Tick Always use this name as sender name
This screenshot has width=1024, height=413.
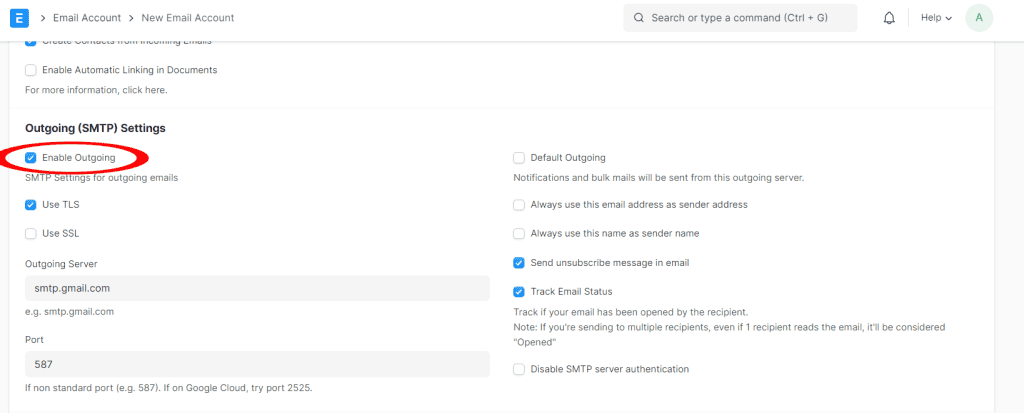[519, 234]
